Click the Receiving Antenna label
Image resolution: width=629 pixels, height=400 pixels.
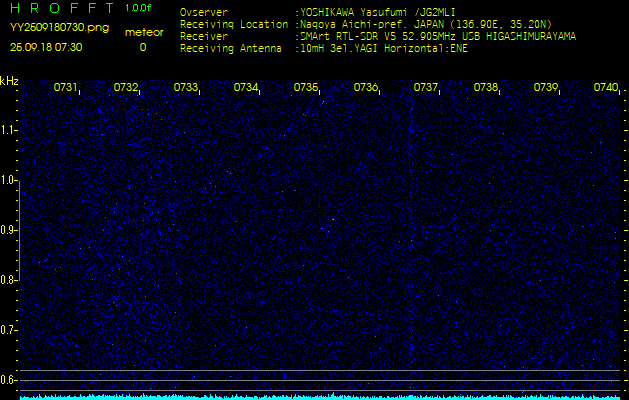pos(231,49)
